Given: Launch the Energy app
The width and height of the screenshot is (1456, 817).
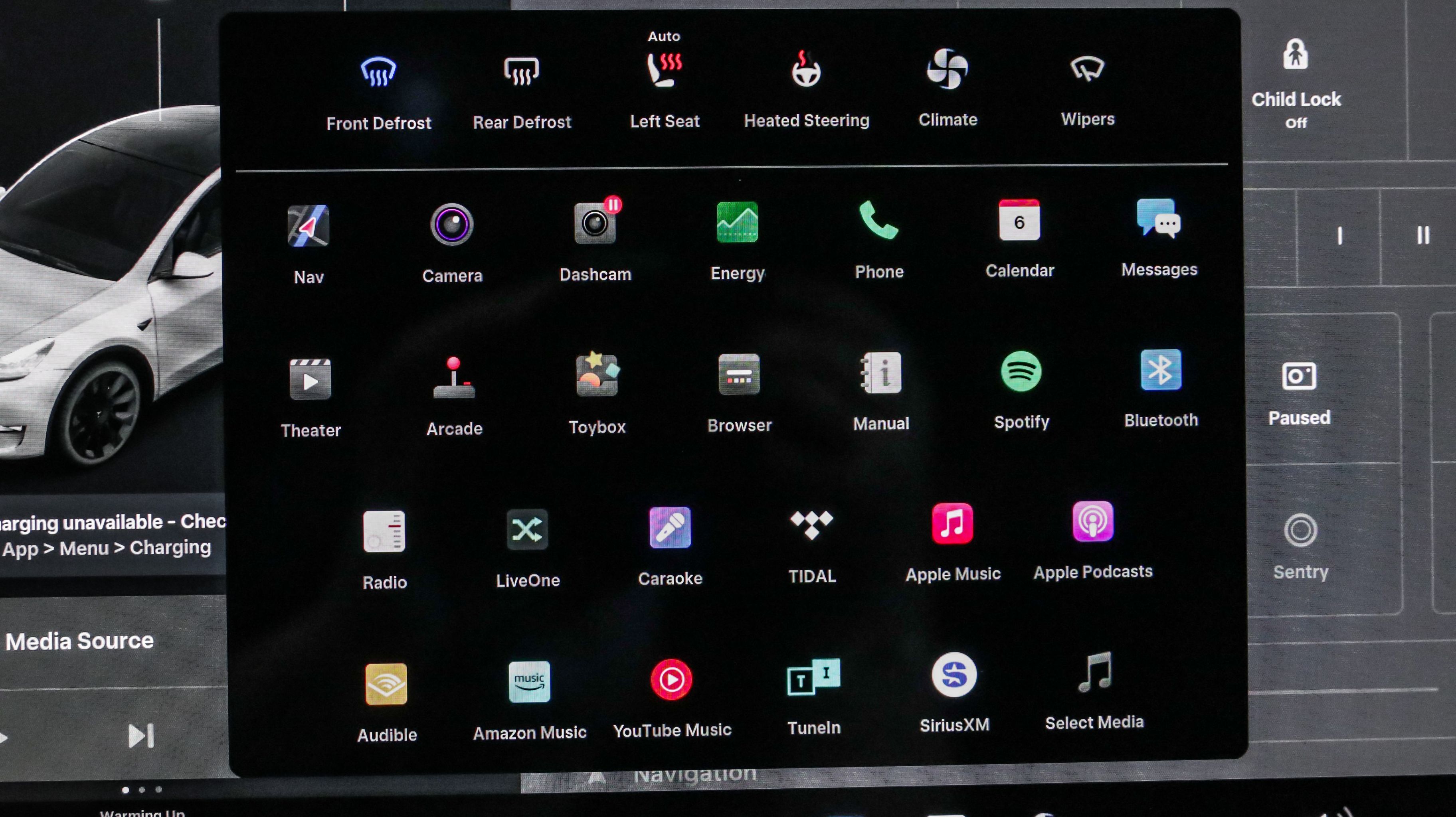Looking at the screenshot, I should (x=737, y=223).
